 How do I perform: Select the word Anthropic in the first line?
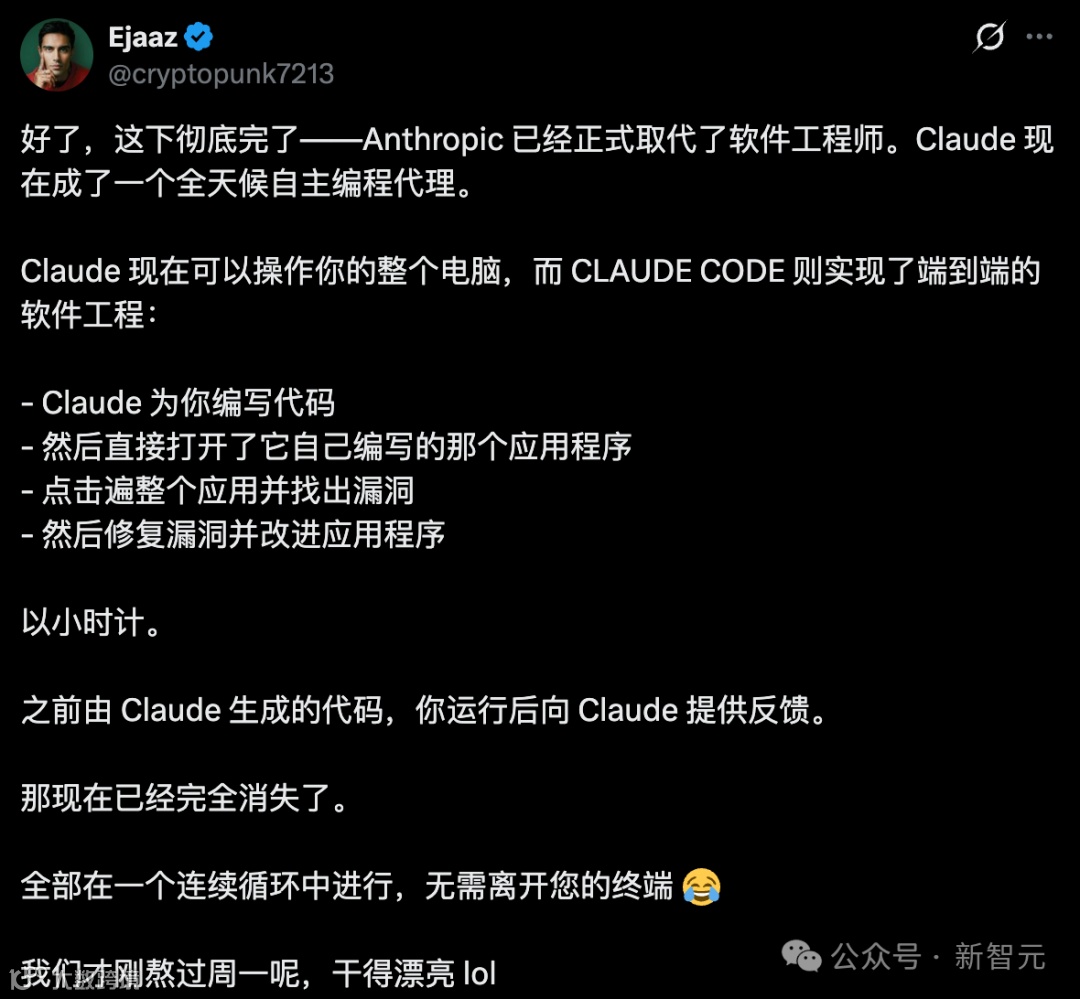(433, 139)
